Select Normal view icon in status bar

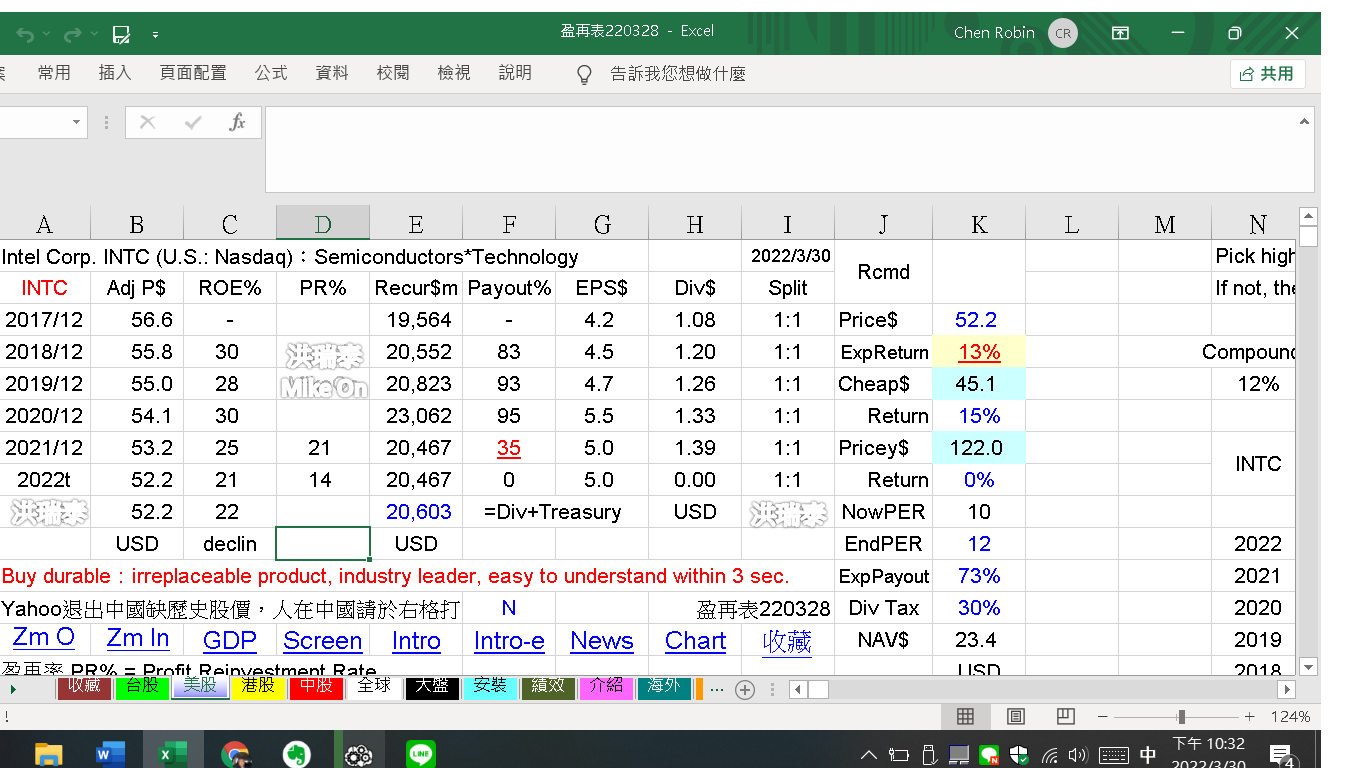pos(965,716)
